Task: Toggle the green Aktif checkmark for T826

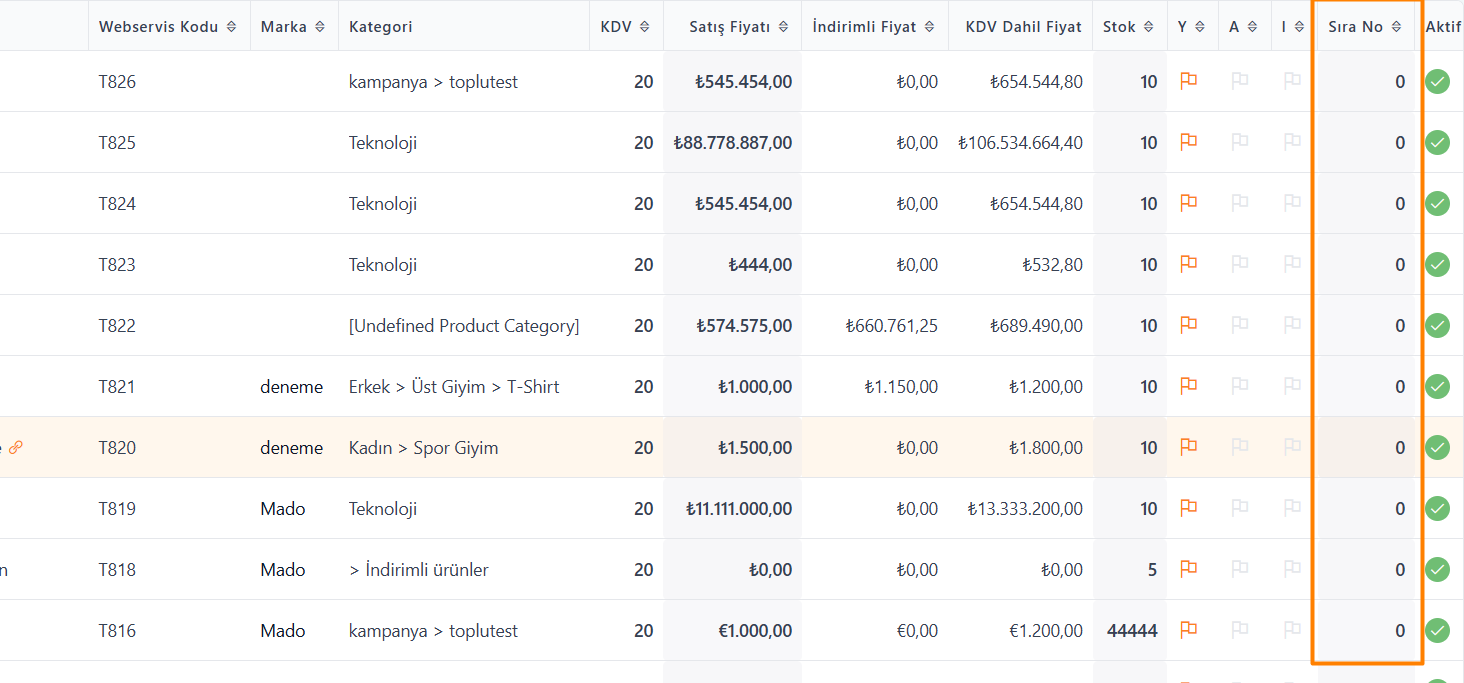Action: point(1437,82)
